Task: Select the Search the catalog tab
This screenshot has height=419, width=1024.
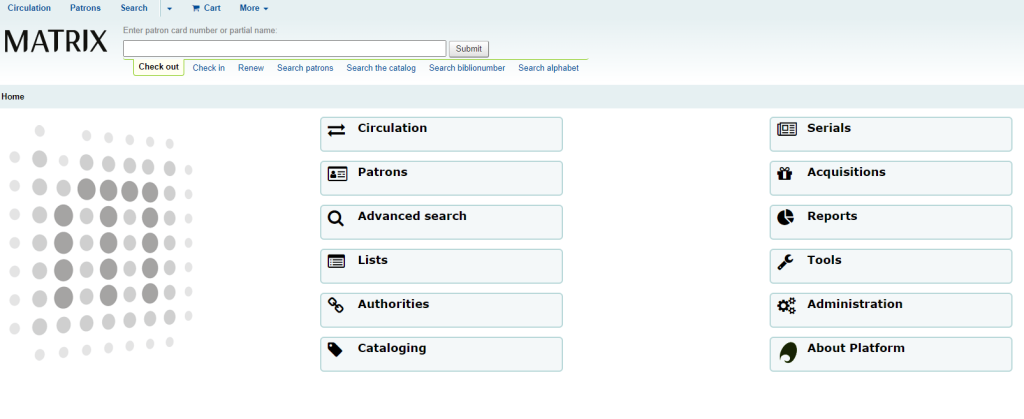Action: pyautogui.click(x=381, y=68)
